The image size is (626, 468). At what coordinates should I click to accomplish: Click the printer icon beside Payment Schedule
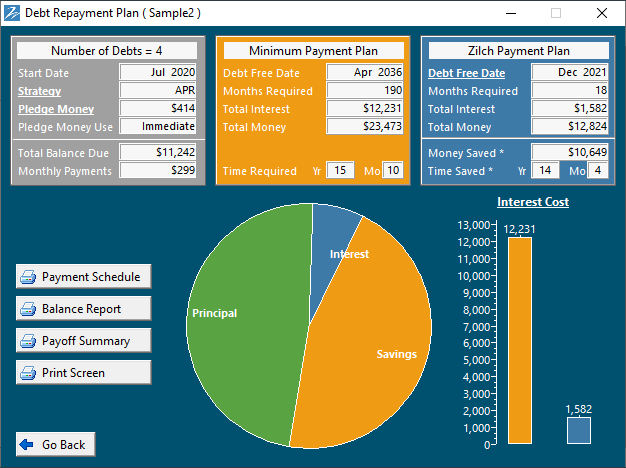(x=29, y=277)
